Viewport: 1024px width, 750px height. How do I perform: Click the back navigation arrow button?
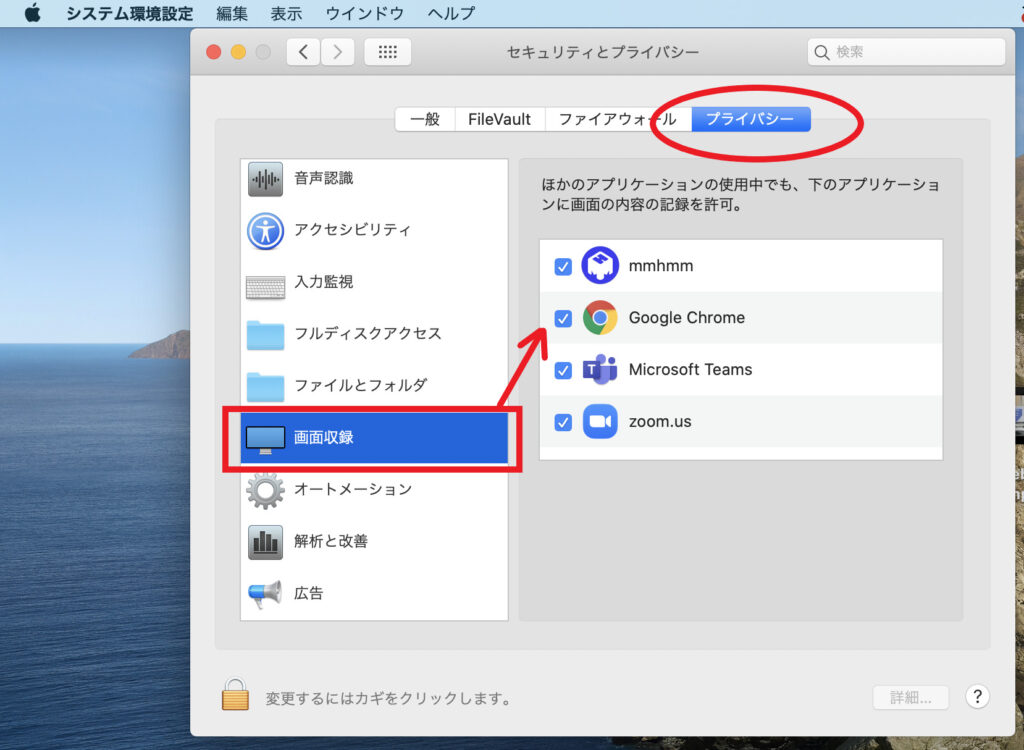pos(304,52)
